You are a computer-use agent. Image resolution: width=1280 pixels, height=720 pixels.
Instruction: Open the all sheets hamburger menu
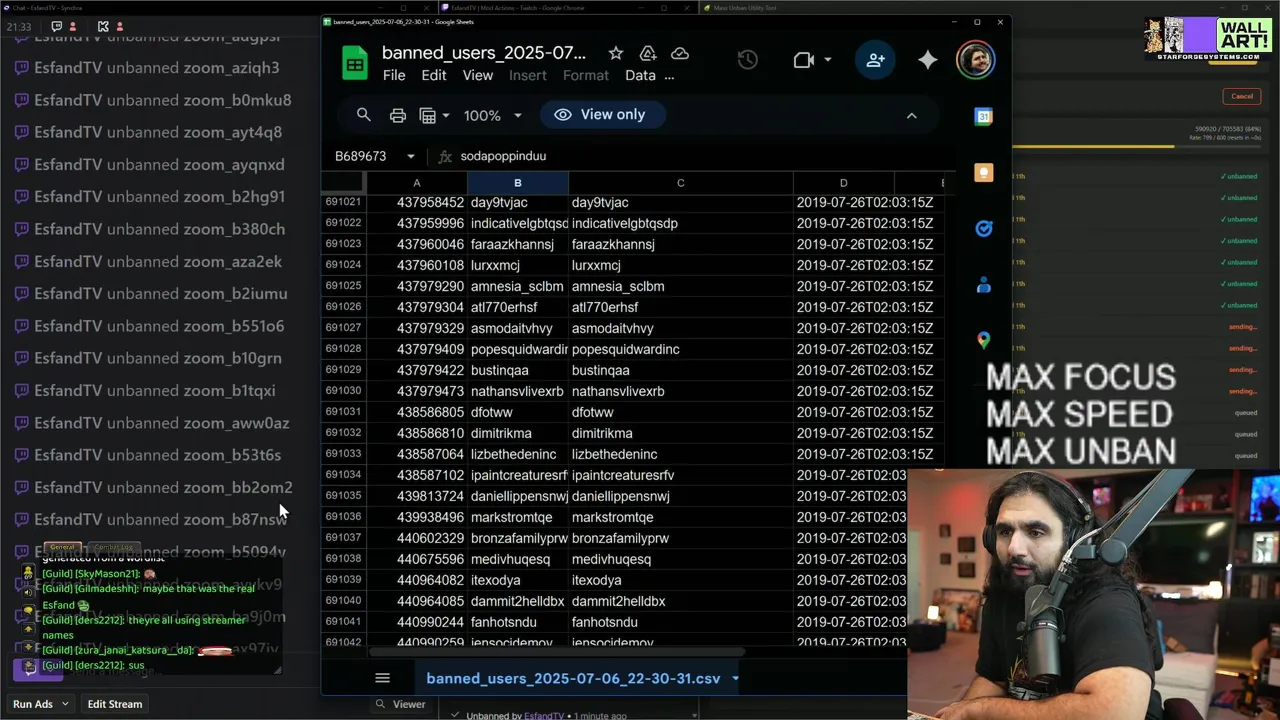[382, 678]
